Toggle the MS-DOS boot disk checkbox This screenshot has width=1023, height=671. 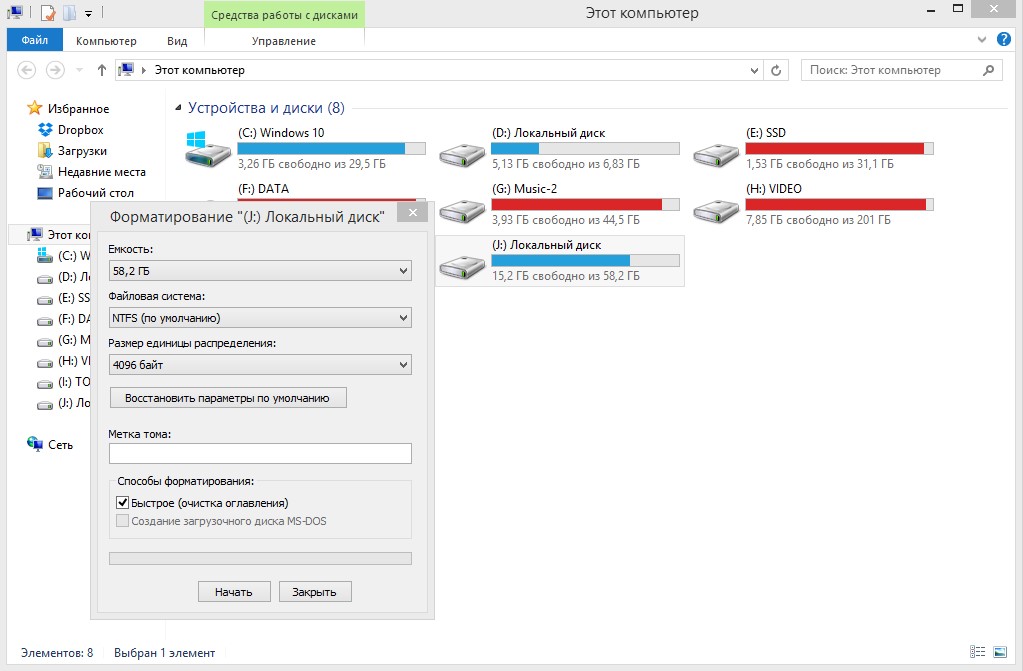tap(122, 521)
